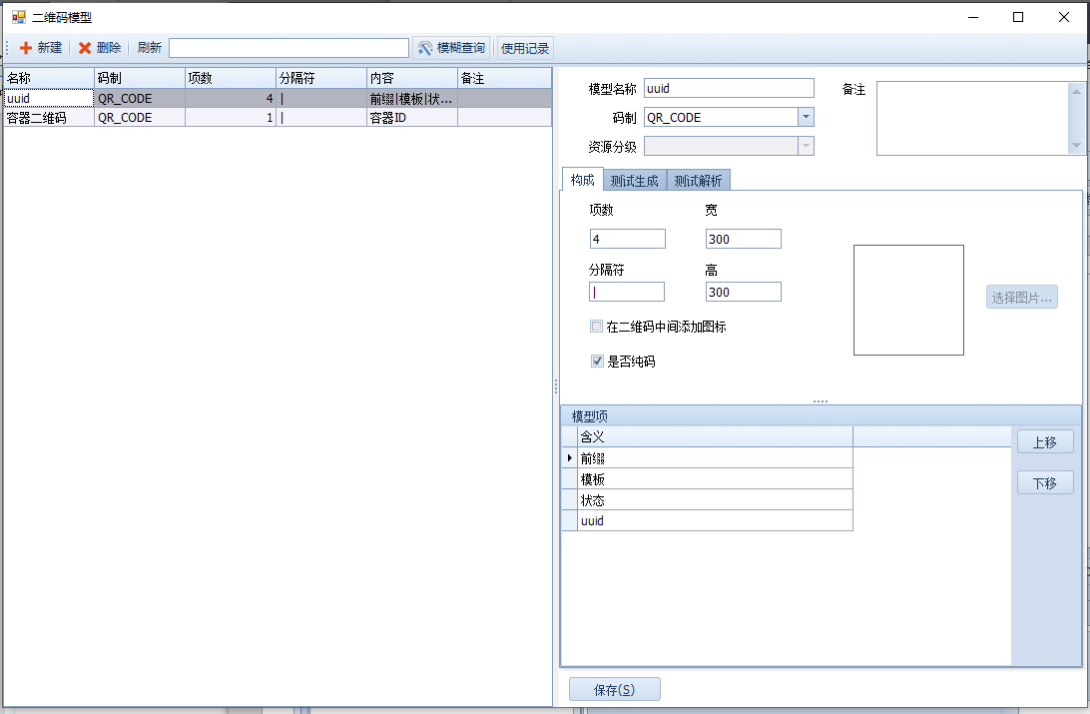Click the 新建 plus icon in toolbar
This screenshot has height=714, width=1090.
pos(26,48)
